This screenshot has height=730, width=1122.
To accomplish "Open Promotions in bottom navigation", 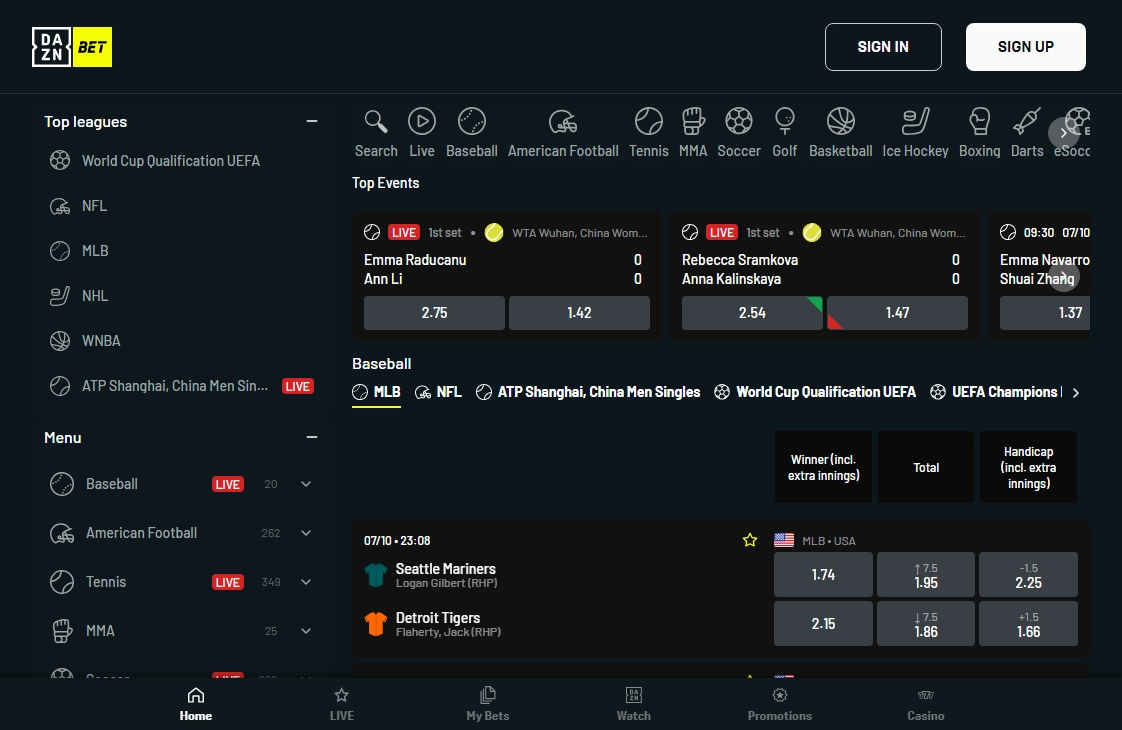I will 779,704.
